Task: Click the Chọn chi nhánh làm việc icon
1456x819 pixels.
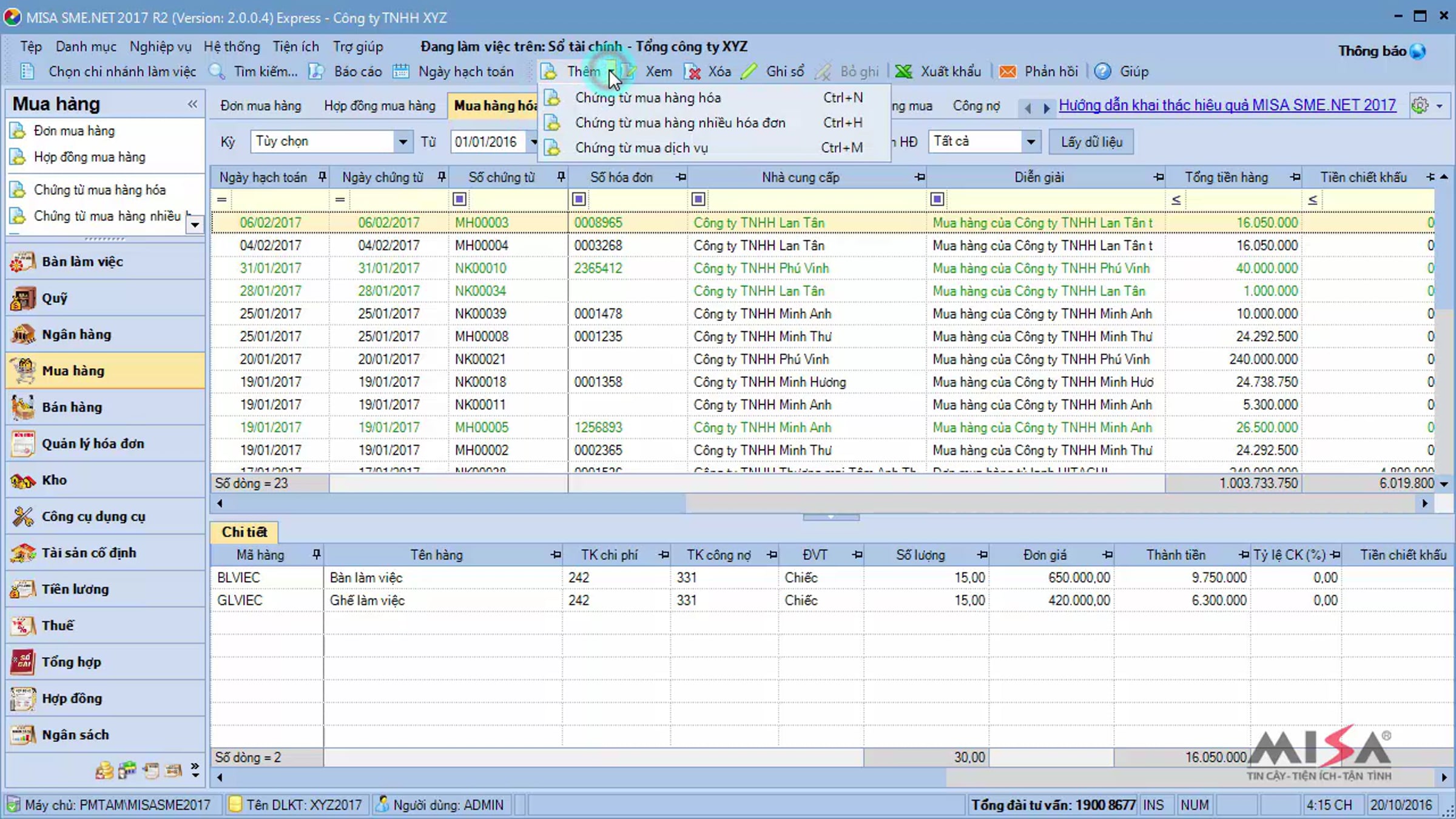Action: coord(27,72)
